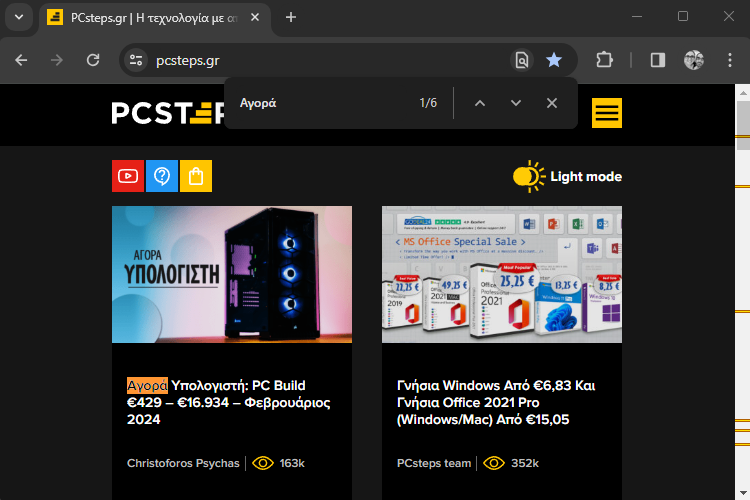750x500 pixels.
Task: Open the blue question help icon
Action: click(162, 176)
